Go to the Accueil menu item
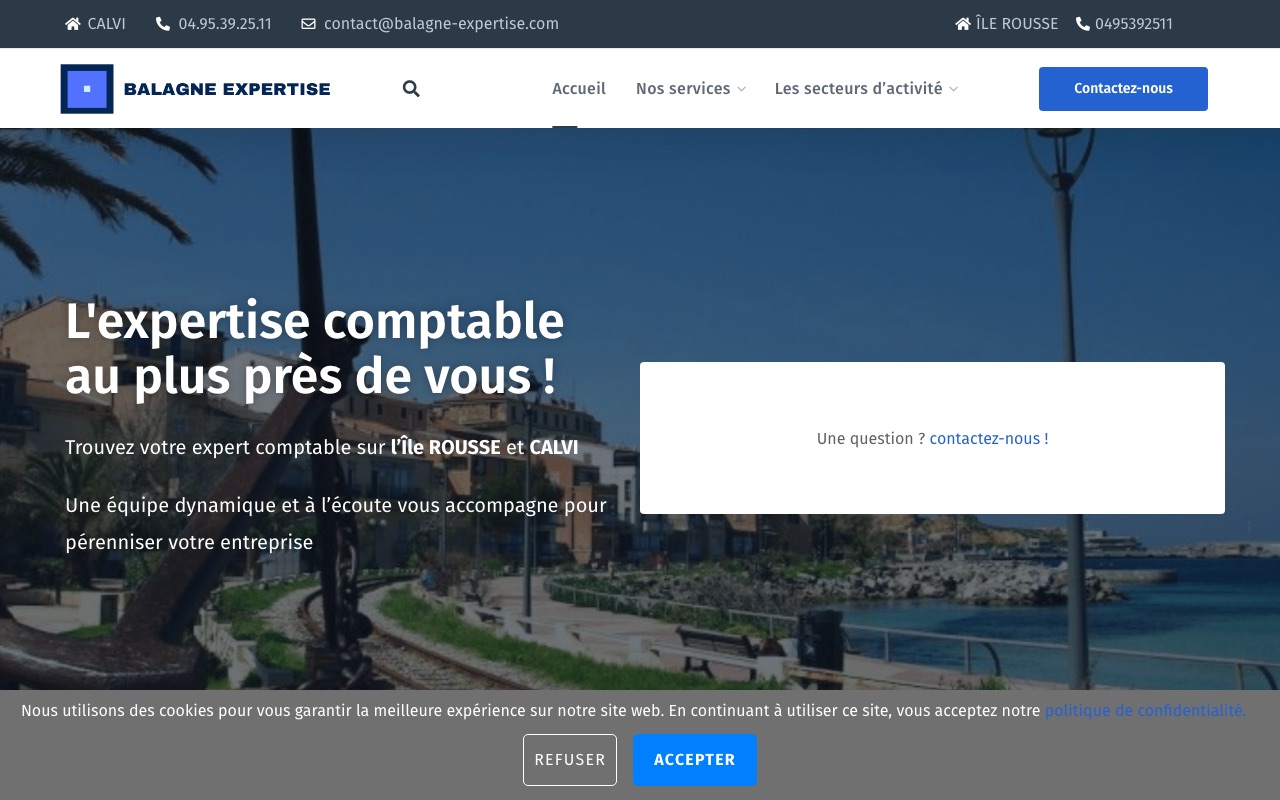Image resolution: width=1280 pixels, height=800 pixels. 579,89
